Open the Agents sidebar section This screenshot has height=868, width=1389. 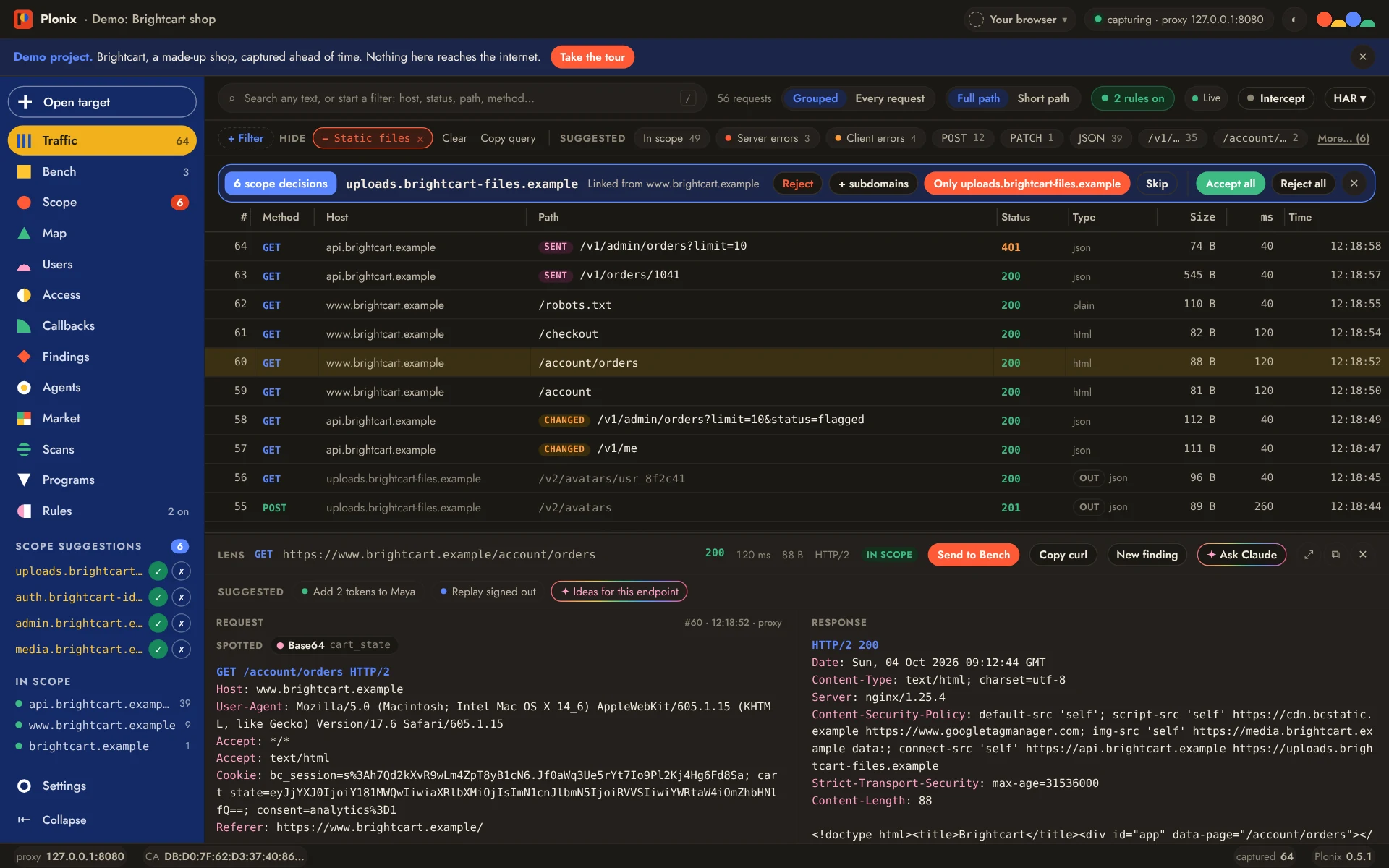tap(102, 388)
